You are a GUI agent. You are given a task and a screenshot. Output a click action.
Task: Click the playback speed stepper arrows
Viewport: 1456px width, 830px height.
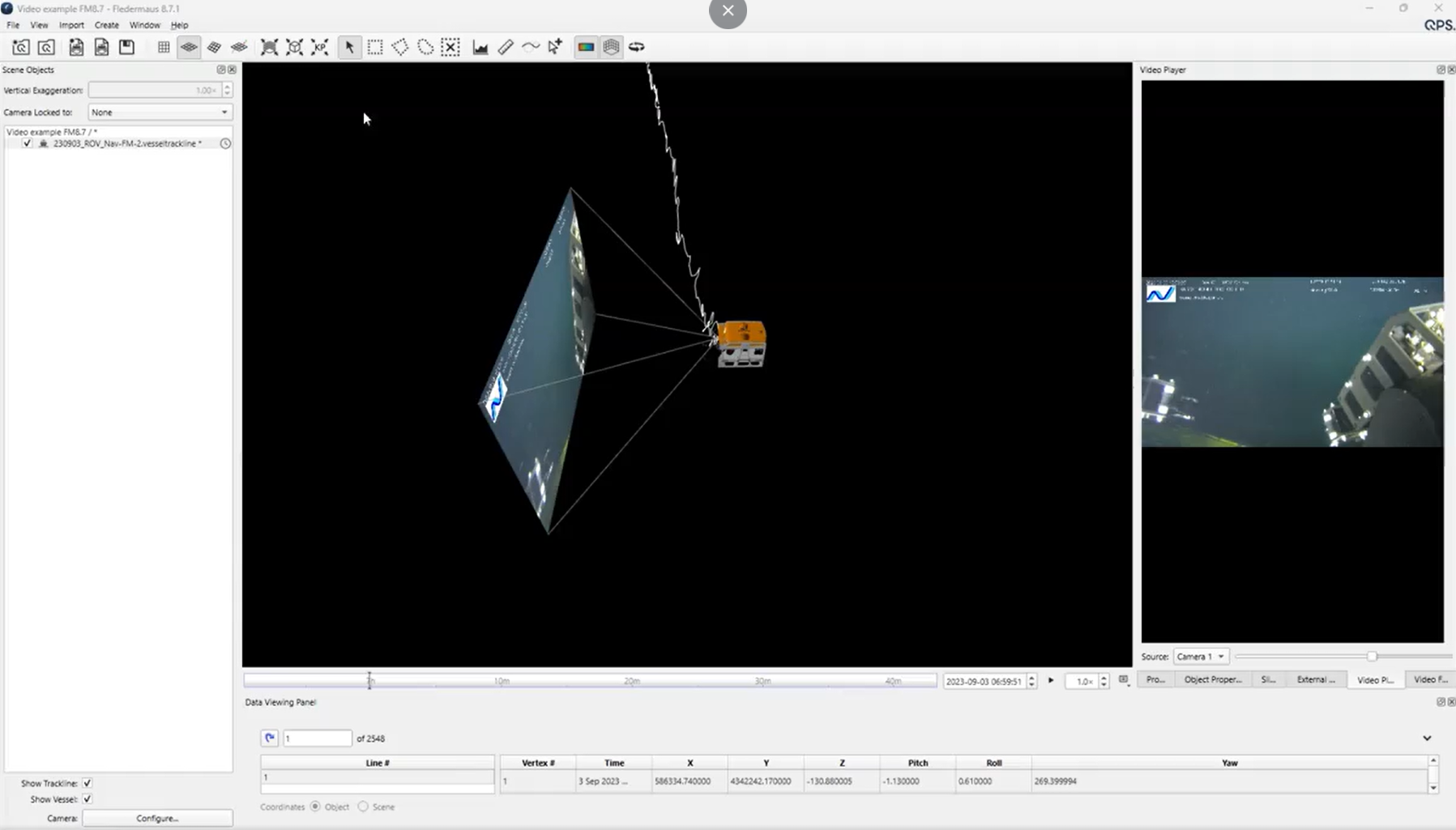pyautogui.click(x=1104, y=681)
